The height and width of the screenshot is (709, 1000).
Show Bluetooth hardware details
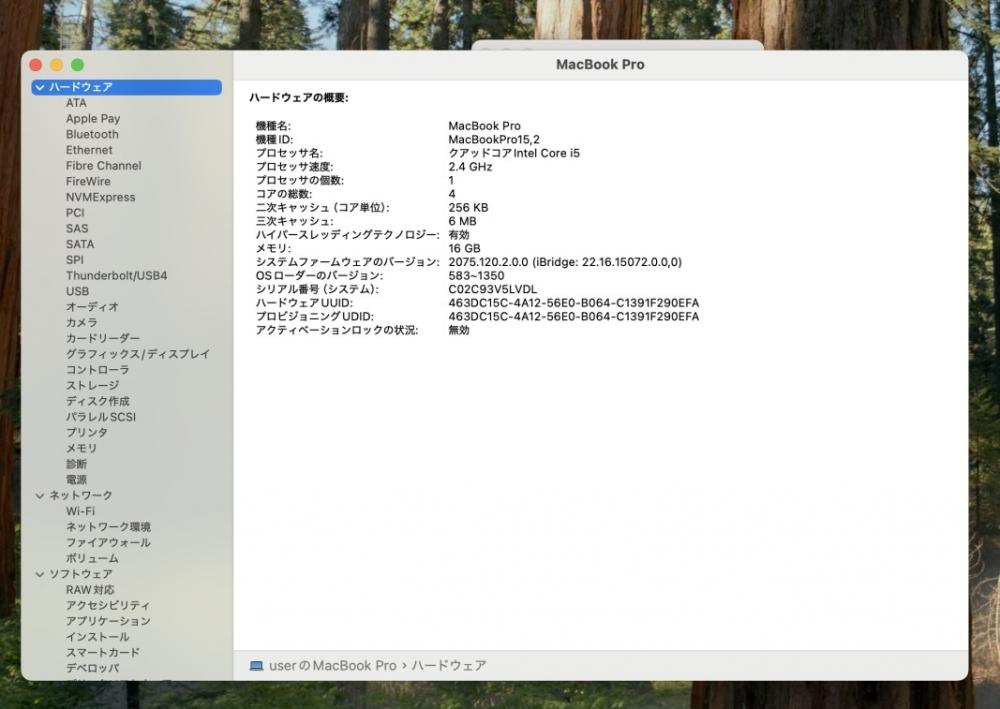[x=92, y=135]
